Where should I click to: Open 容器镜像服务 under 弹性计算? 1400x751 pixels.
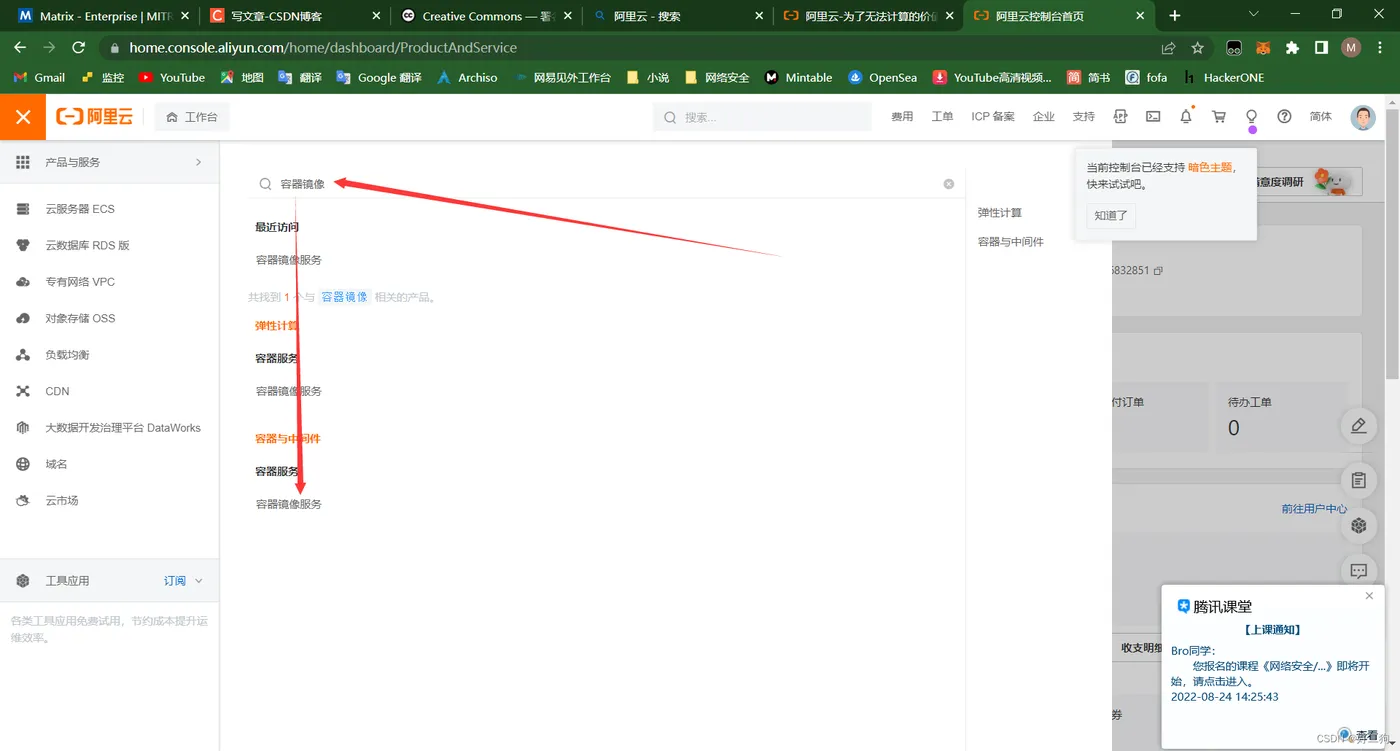click(x=289, y=391)
